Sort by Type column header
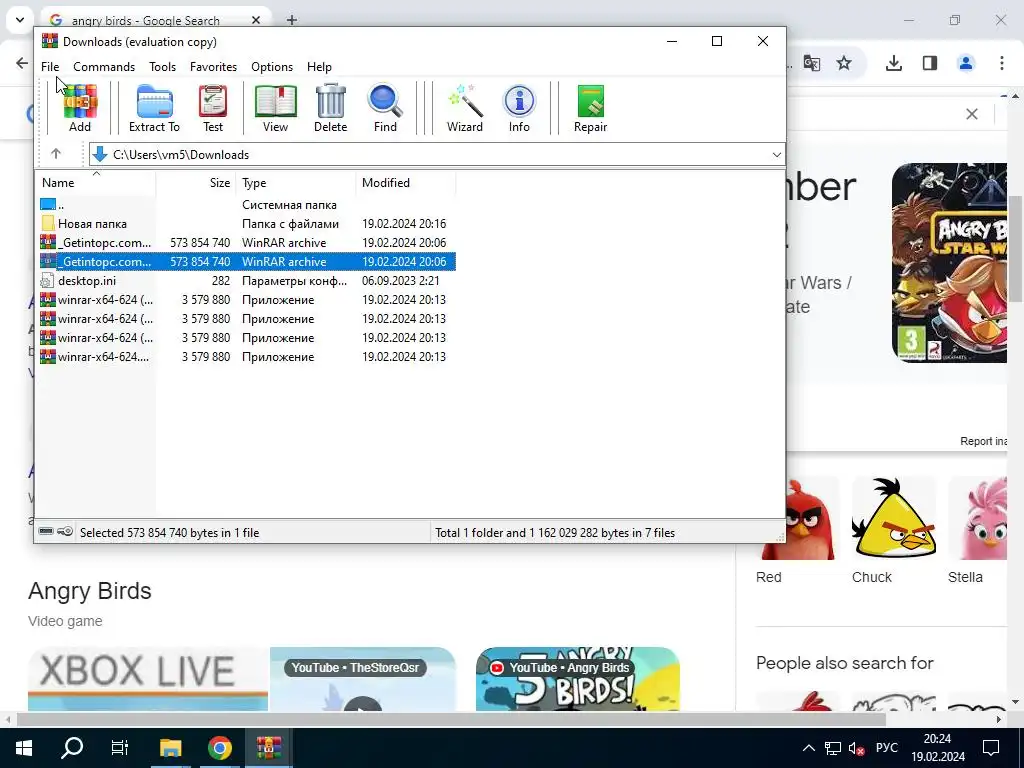Screen dimensions: 1024x768 [295, 183]
